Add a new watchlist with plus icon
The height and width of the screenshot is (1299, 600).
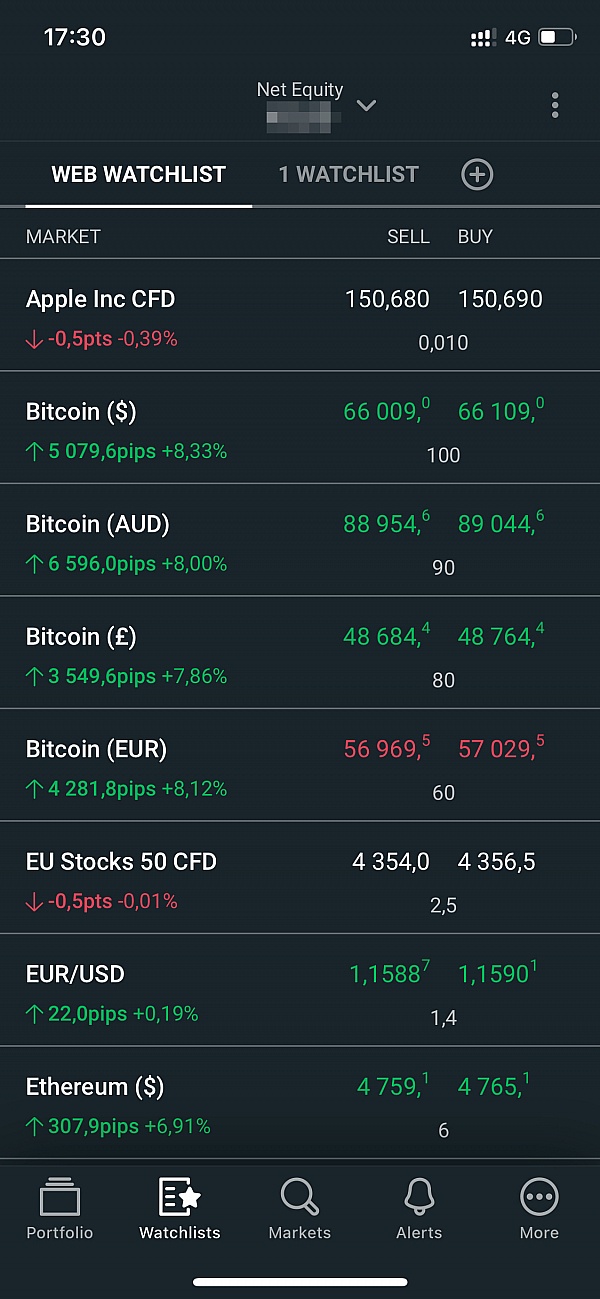477,175
